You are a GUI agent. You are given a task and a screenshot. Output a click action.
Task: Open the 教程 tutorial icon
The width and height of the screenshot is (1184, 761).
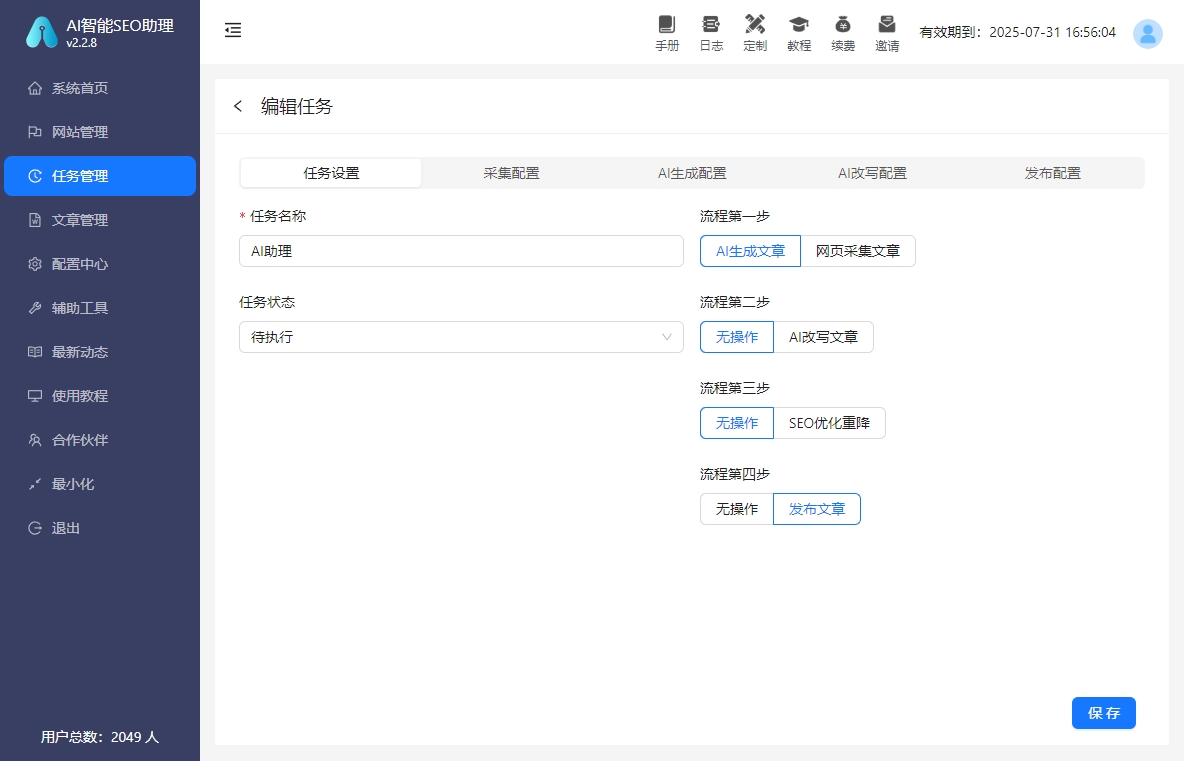(799, 33)
